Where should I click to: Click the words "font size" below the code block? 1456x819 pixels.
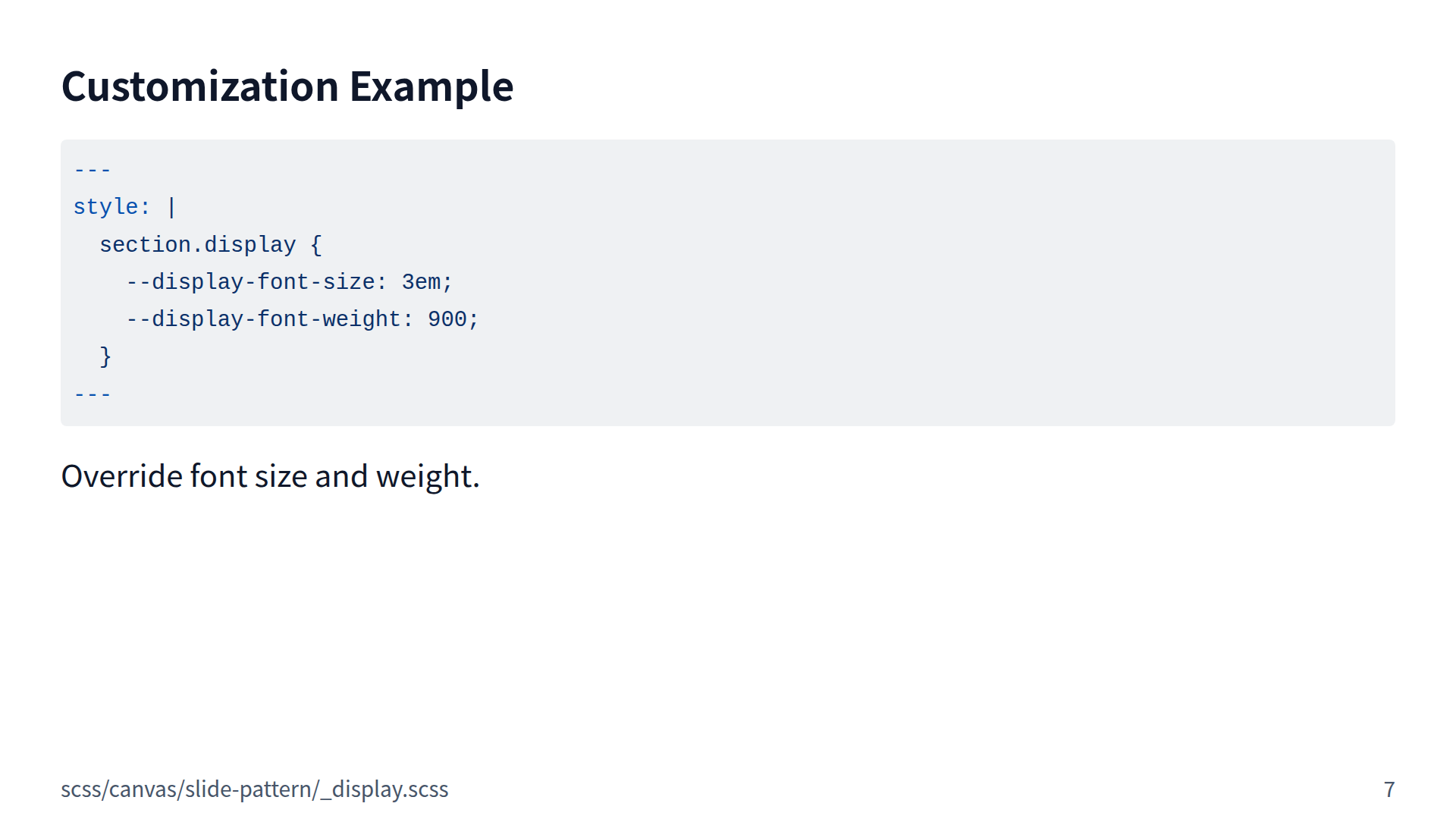pos(249,476)
